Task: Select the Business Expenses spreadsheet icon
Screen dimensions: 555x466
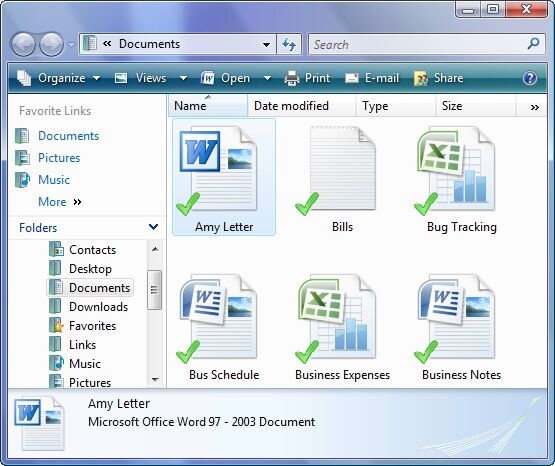Action: (336, 318)
